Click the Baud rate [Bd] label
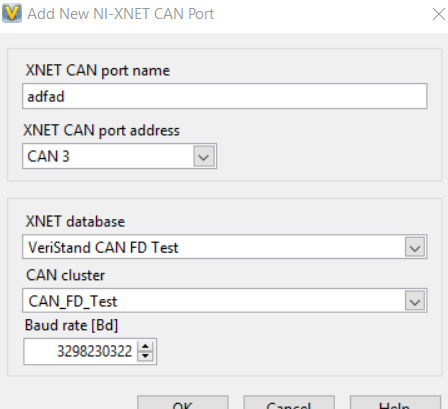 [x=71, y=325]
